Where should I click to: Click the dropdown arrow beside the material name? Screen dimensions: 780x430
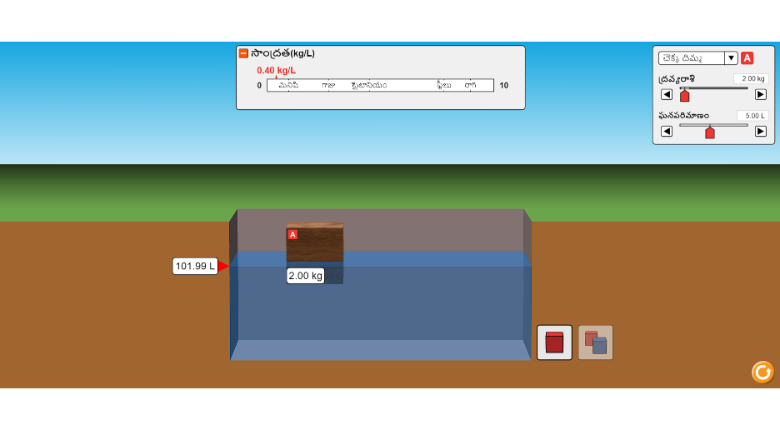[x=731, y=58]
